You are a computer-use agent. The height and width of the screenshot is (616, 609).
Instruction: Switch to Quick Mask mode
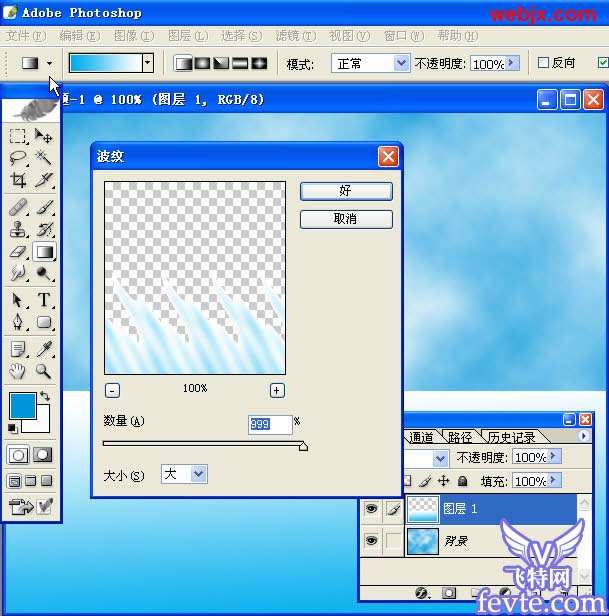(42, 455)
